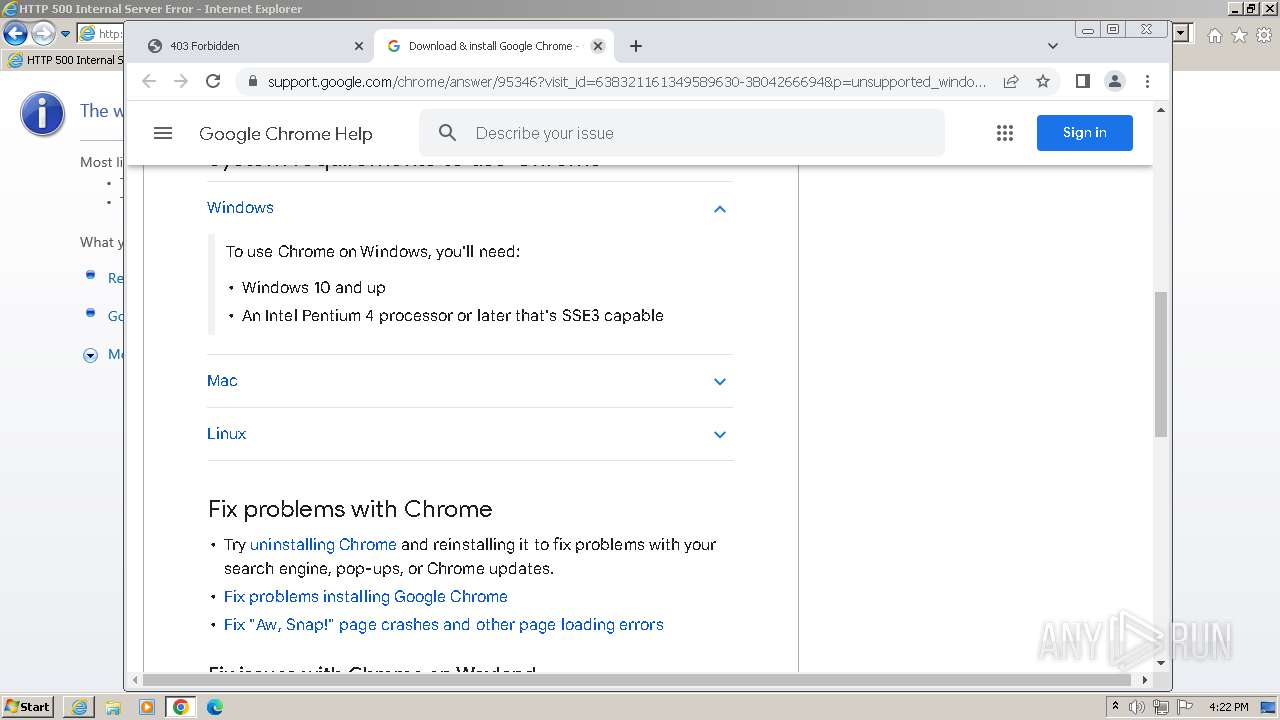
Task: Click the "Fix problems with Chrome" heading
Action: pos(350,509)
